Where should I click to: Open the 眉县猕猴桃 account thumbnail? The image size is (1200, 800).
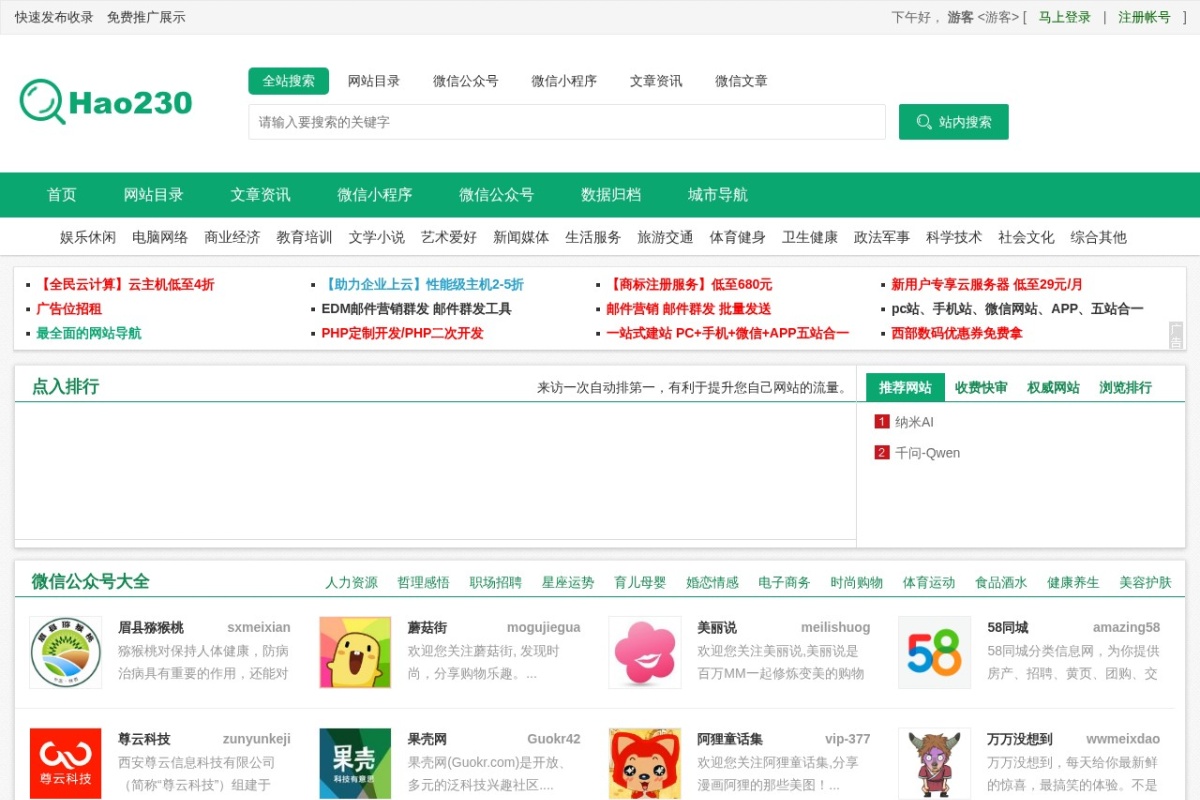pos(66,652)
